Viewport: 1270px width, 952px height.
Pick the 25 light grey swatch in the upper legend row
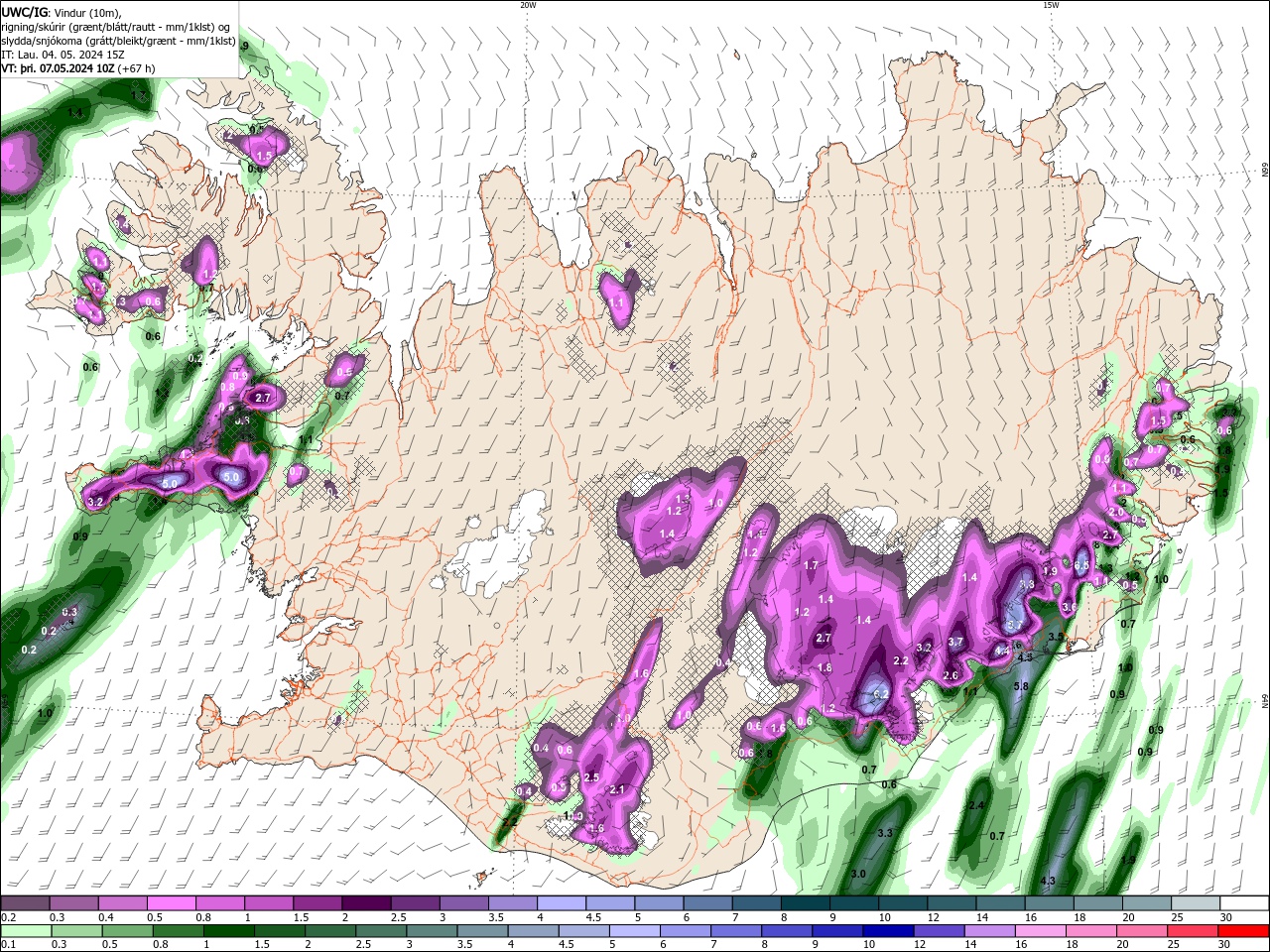tap(1197, 902)
